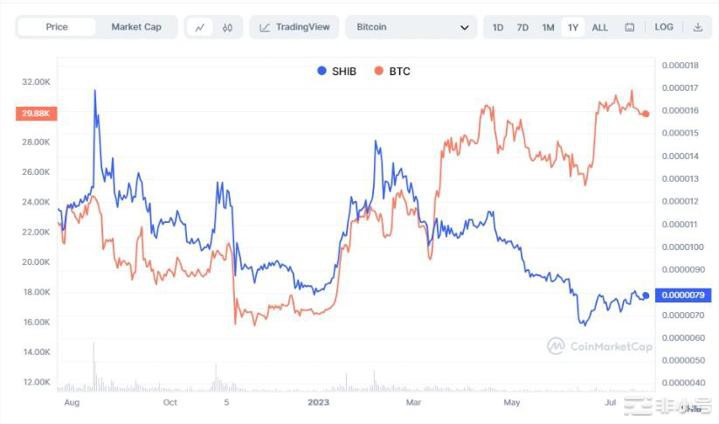719x424 pixels.
Task: Switch to candlestick chart view
Action: tap(228, 27)
